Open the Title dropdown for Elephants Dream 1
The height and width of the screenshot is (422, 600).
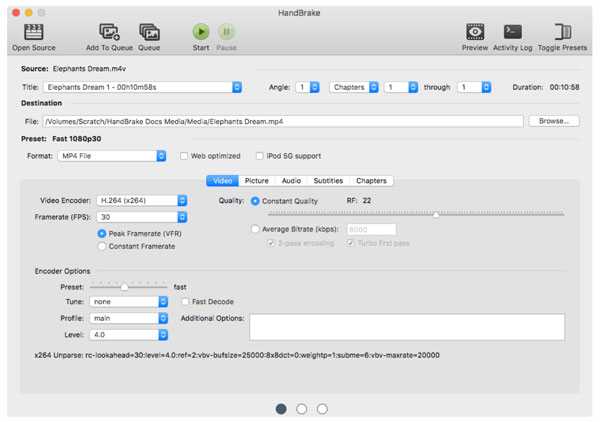click(142, 87)
